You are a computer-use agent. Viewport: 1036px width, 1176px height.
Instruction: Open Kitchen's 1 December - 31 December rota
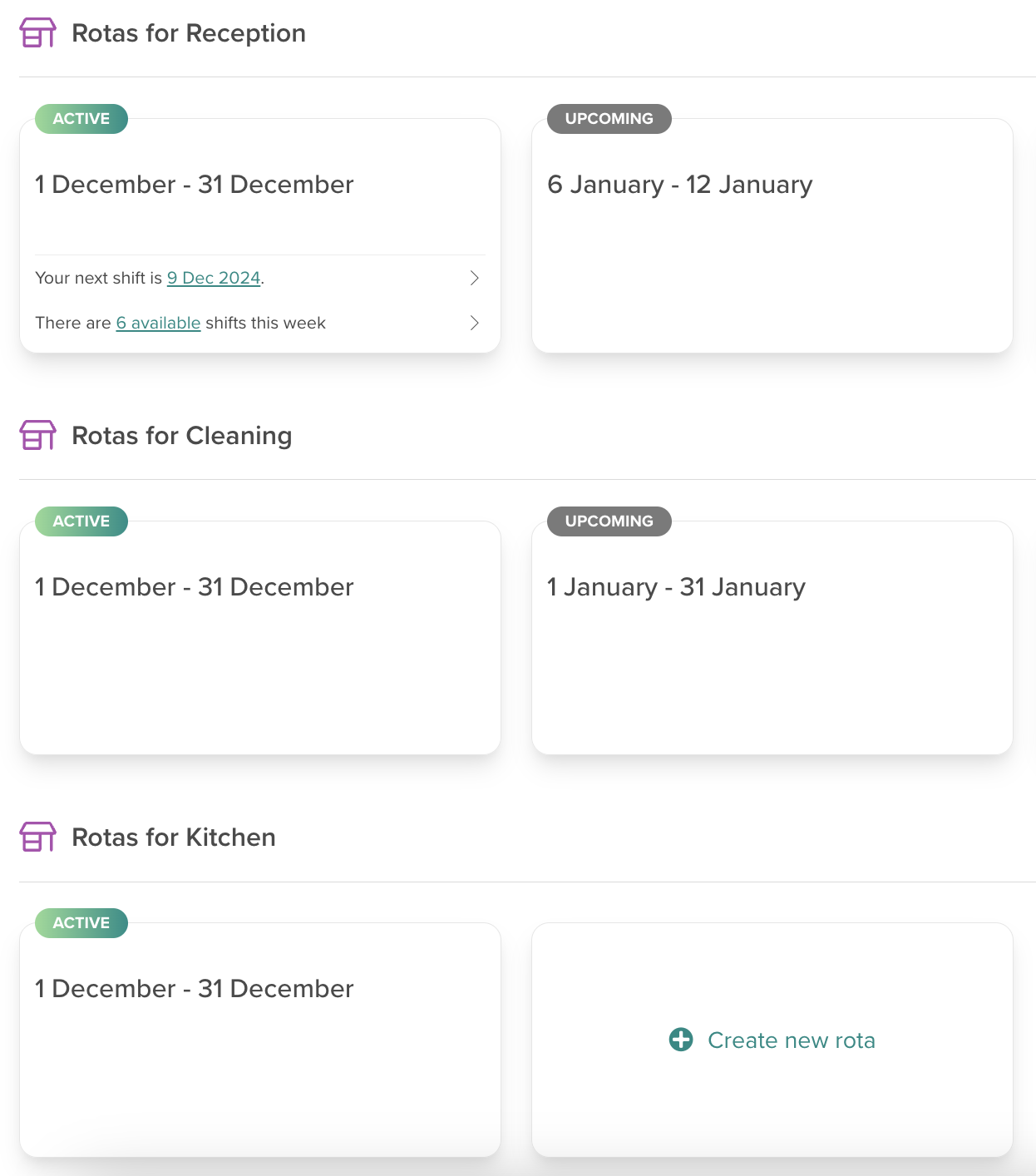[194, 988]
